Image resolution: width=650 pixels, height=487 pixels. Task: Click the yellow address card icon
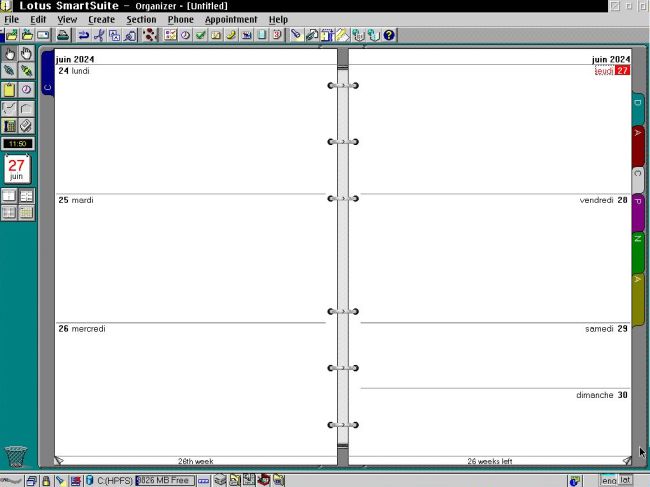[x=216, y=35]
